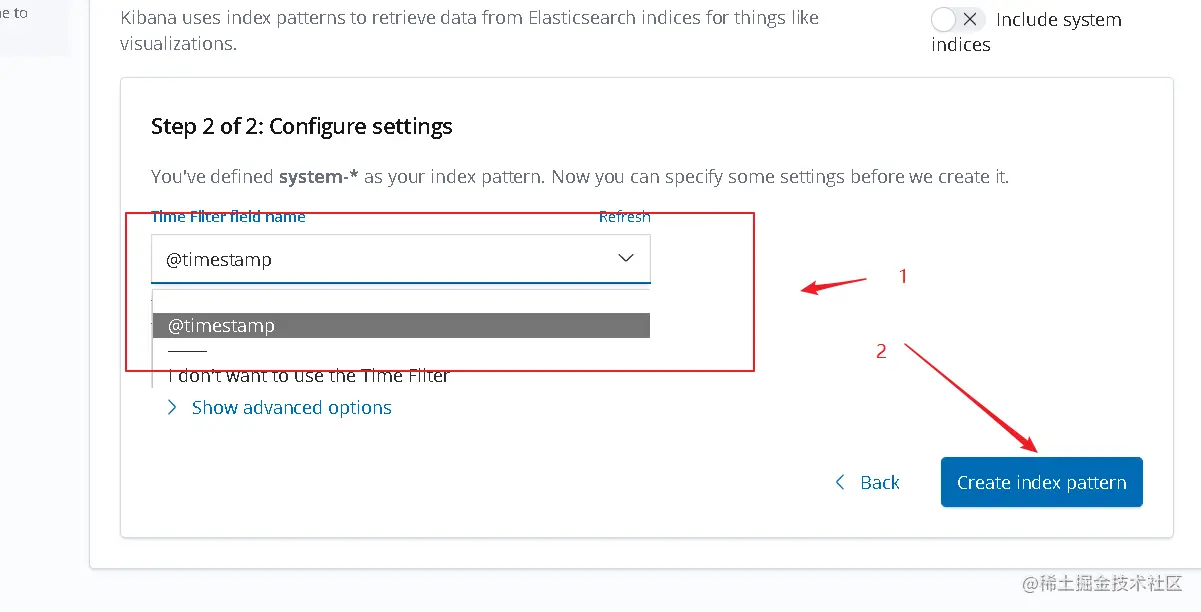Click the '@timestamp' value shown in the field
Screen dimensions: 1201x612
click(x=219, y=260)
